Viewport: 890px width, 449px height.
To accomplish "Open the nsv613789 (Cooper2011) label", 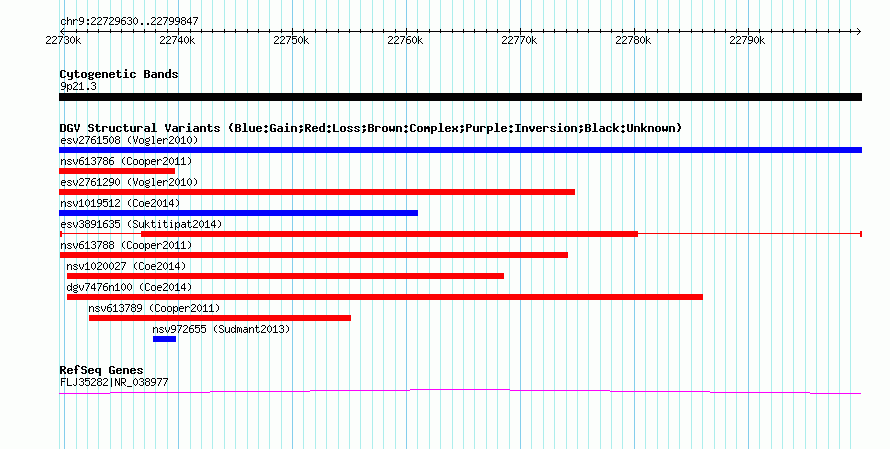I will coord(154,308).
